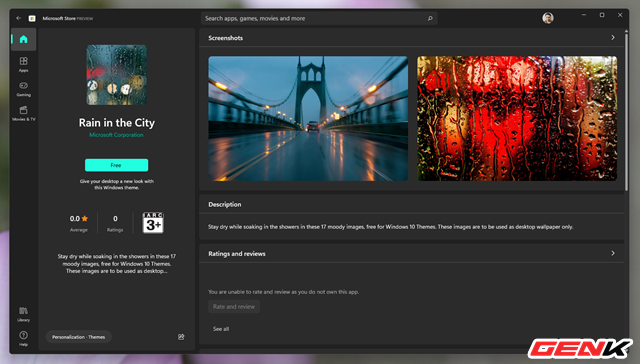Close the Microsoft Store window

point(620,15)
